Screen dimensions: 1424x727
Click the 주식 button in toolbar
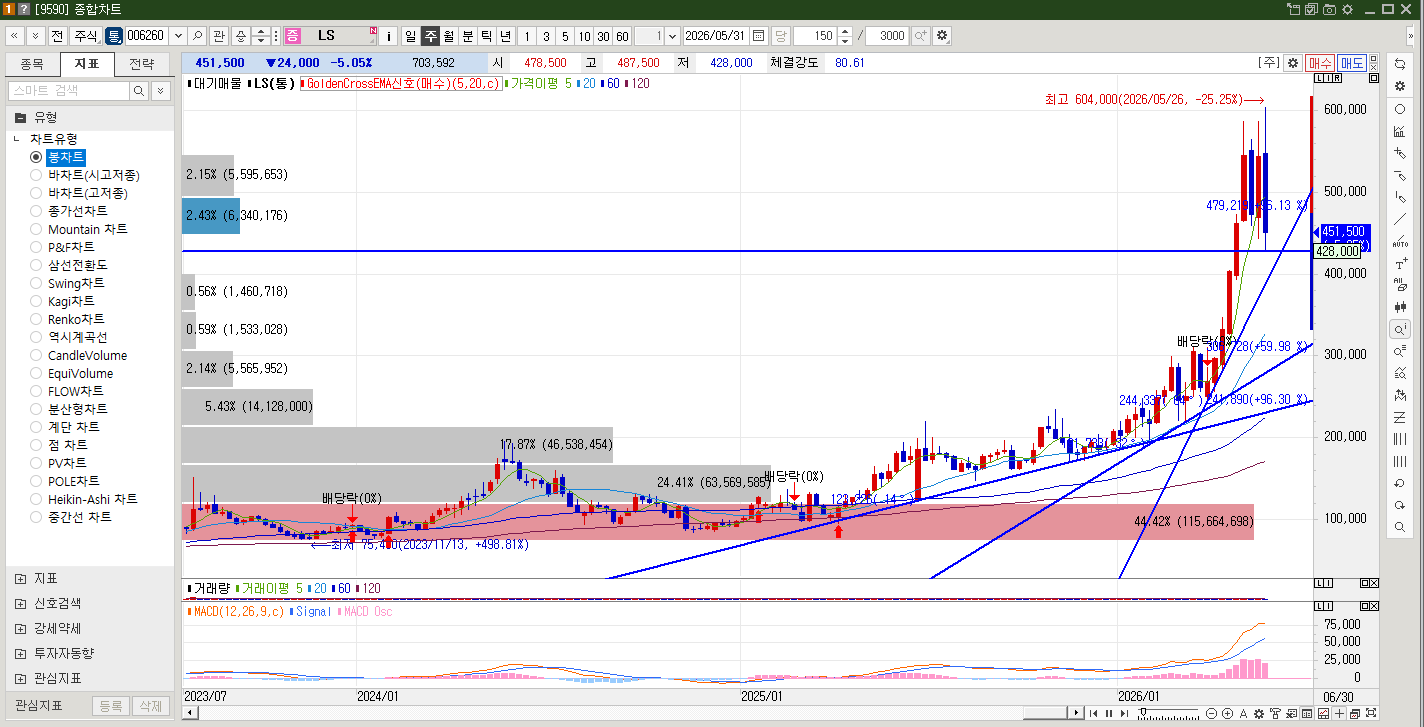(85, 36)
